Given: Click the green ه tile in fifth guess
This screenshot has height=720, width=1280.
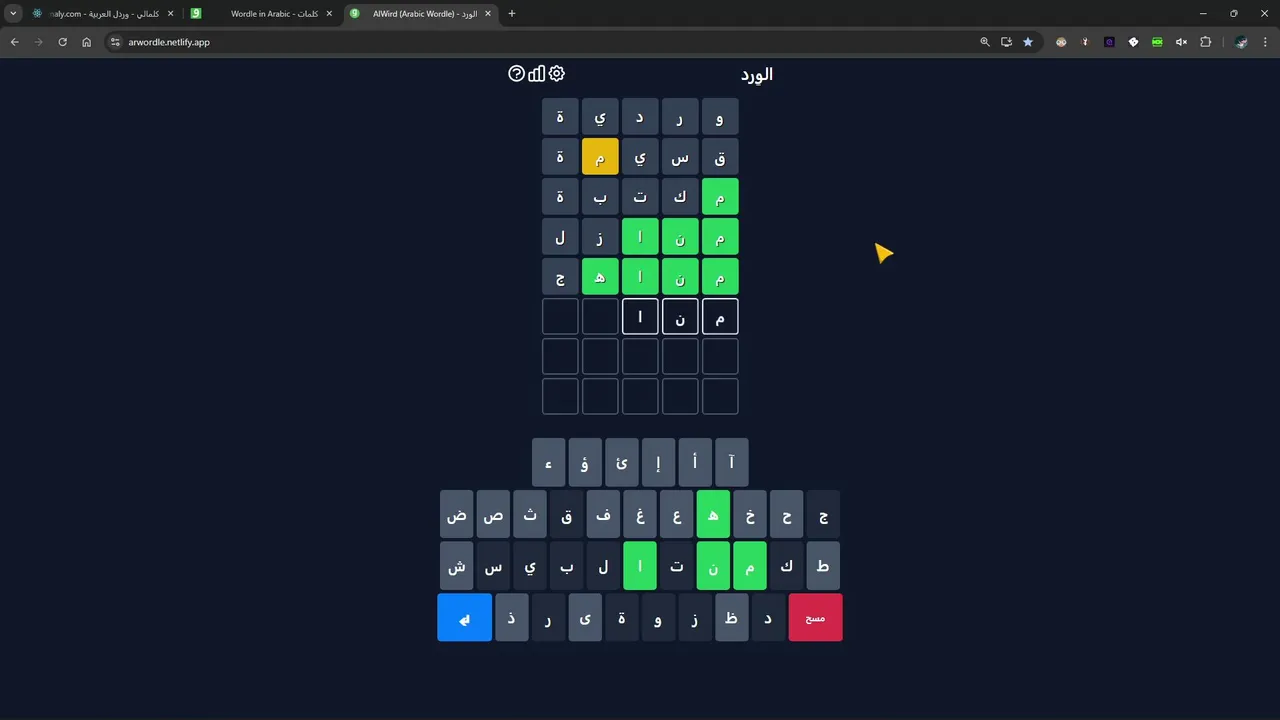Looking at the screenshot, I should point(600,277).
